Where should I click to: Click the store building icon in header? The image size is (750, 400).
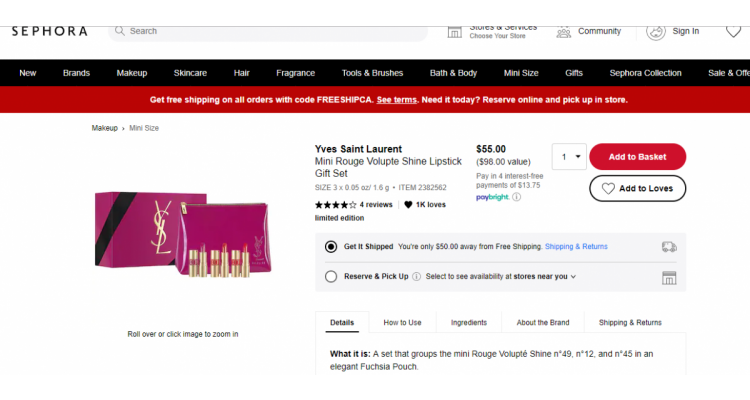pos(454,32)
